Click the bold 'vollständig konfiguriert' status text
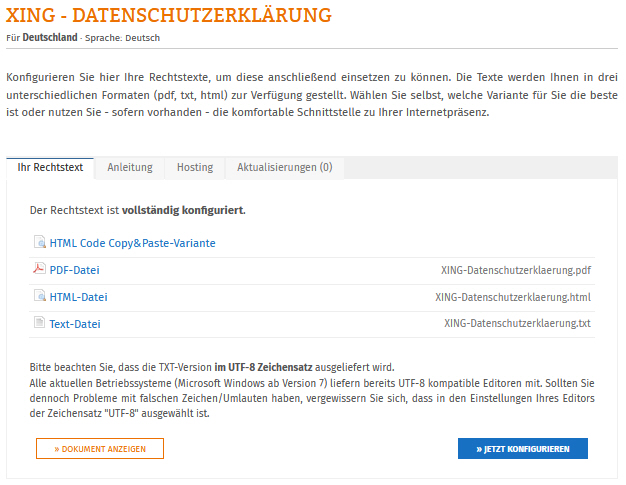The image size is (626, 485). point(183,210)
